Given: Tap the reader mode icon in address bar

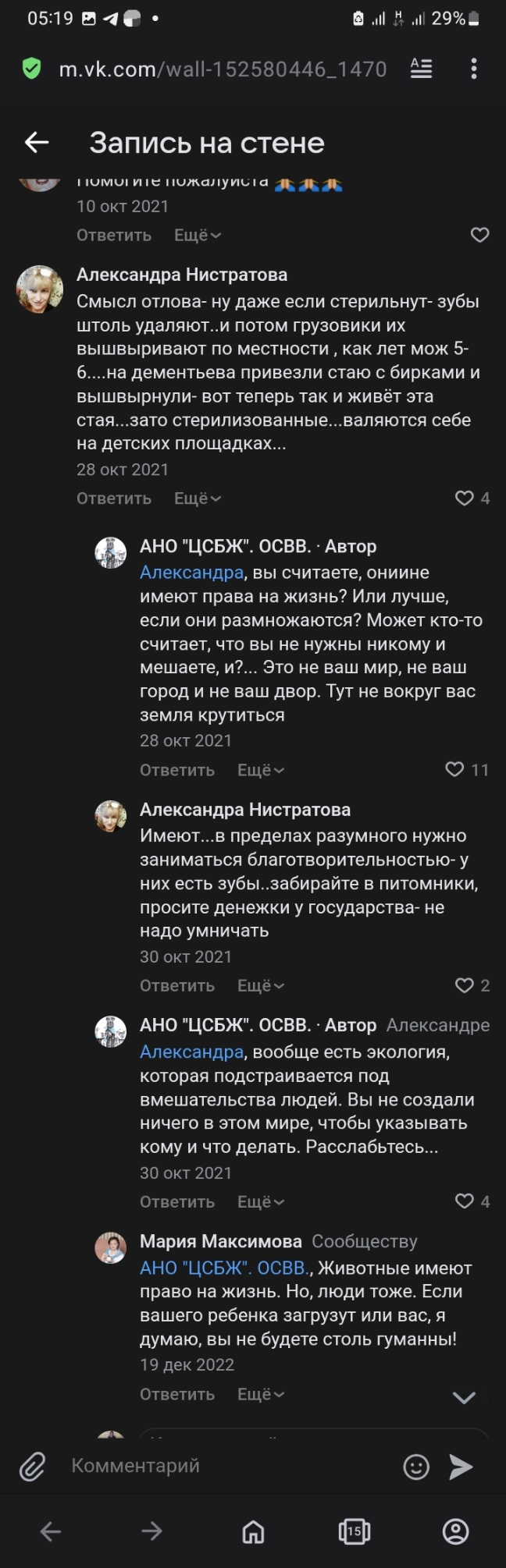Looking at the screenshot, I should click(x=421, y=69).
